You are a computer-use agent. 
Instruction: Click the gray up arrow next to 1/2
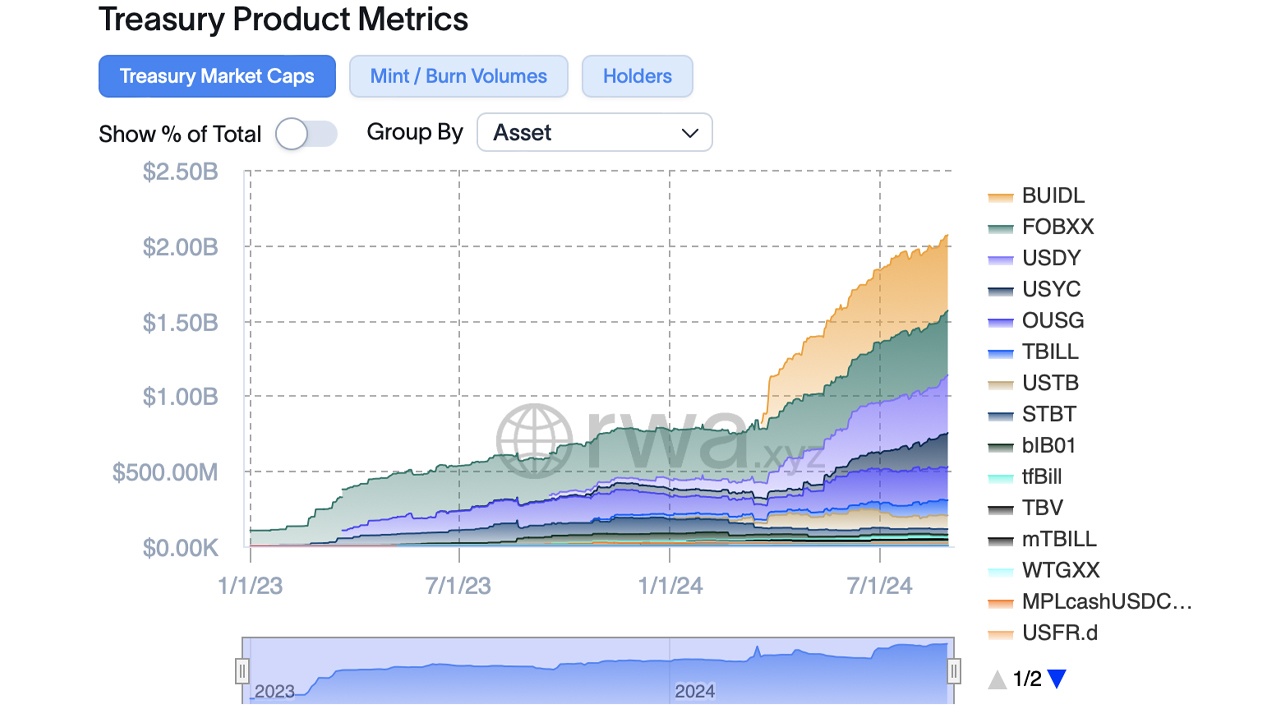click(x=997, y=679)
